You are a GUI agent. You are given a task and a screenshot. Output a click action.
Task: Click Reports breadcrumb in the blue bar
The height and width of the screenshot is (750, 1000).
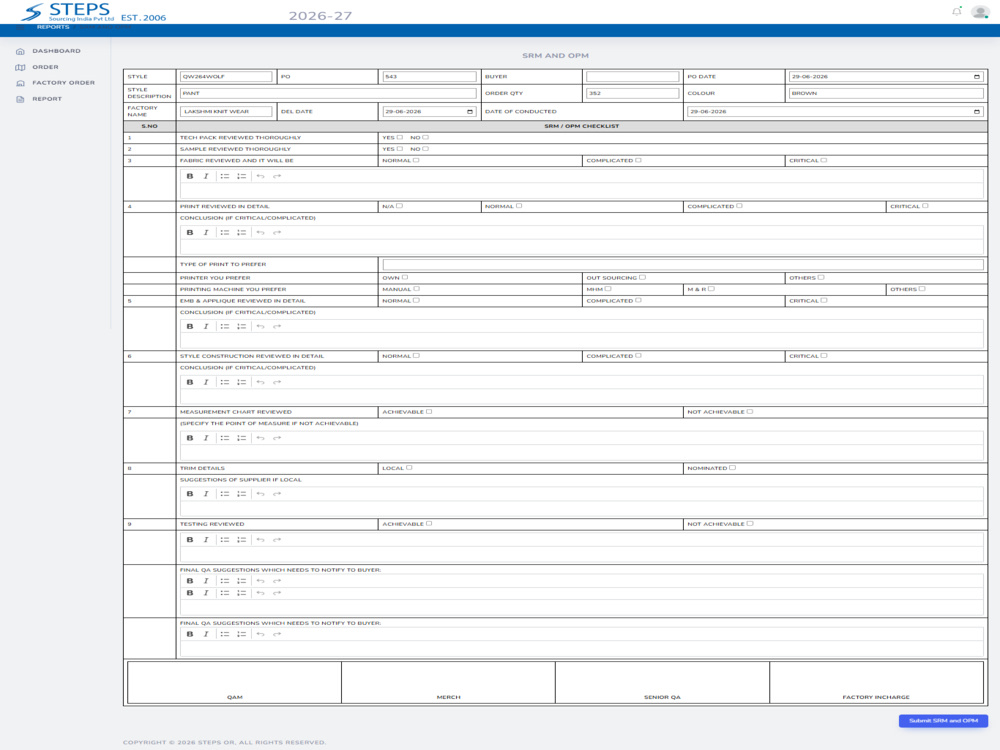pyautogui.click(x=53, y=27)
